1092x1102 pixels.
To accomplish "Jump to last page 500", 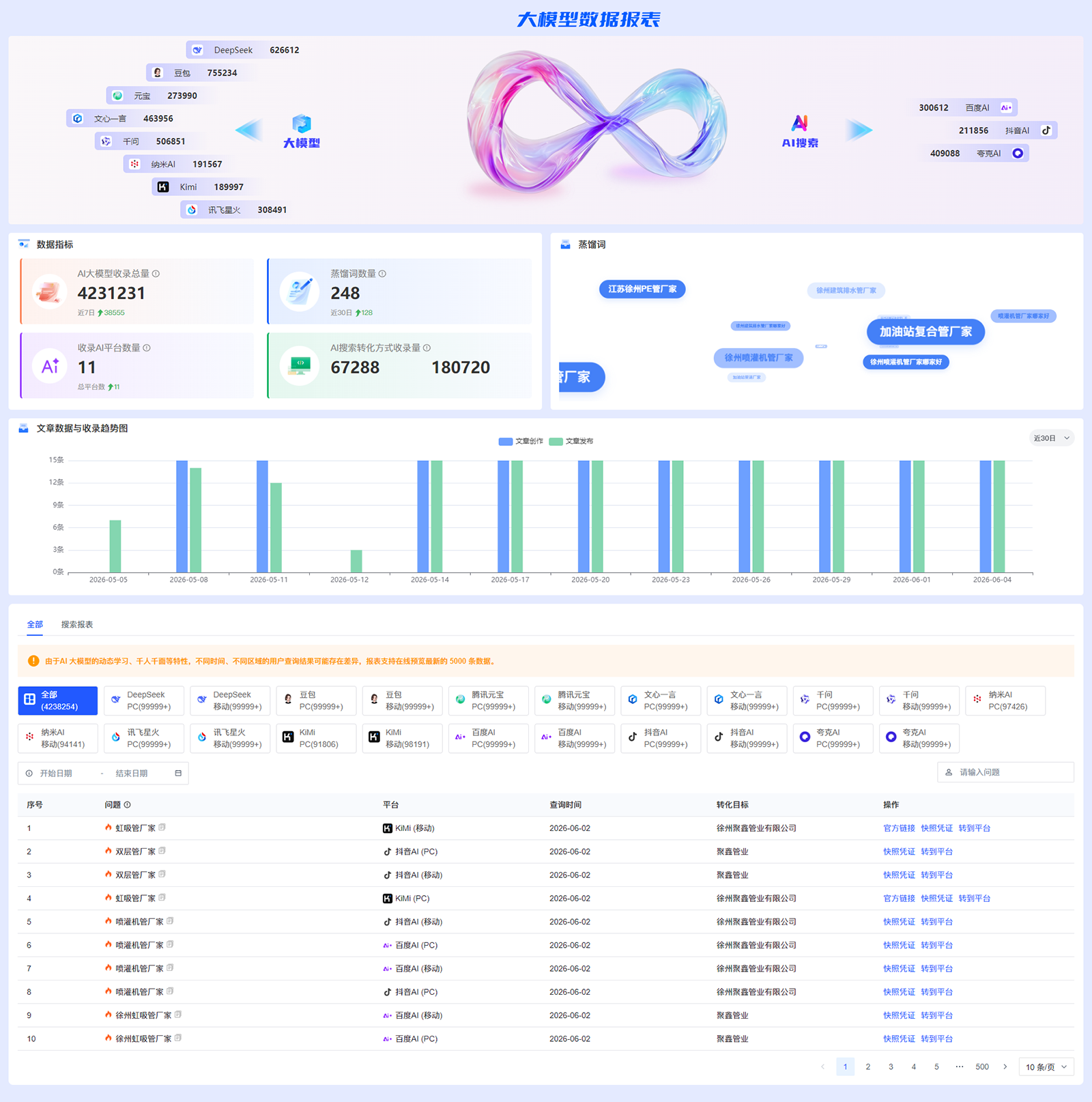I will point(982,1066).
